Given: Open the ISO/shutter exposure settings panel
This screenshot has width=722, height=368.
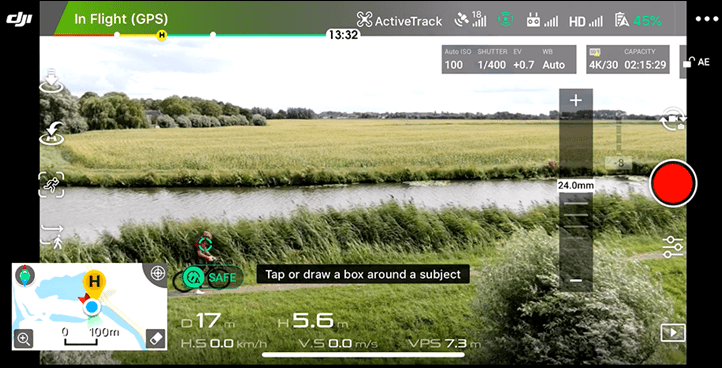Looking at the screenshot, I should [x=509, y=59].
